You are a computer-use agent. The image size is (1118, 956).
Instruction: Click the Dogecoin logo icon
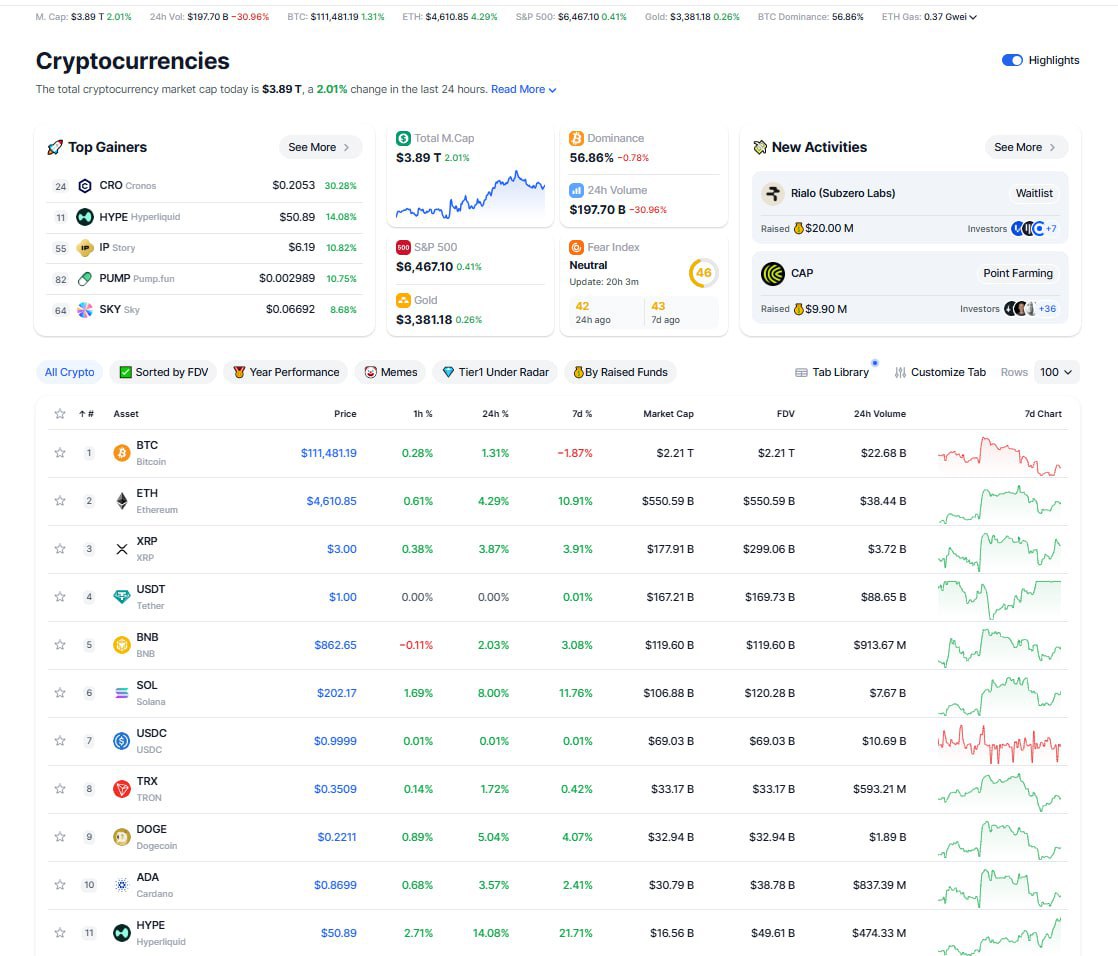pyautogui.click(x=122, y=837)
